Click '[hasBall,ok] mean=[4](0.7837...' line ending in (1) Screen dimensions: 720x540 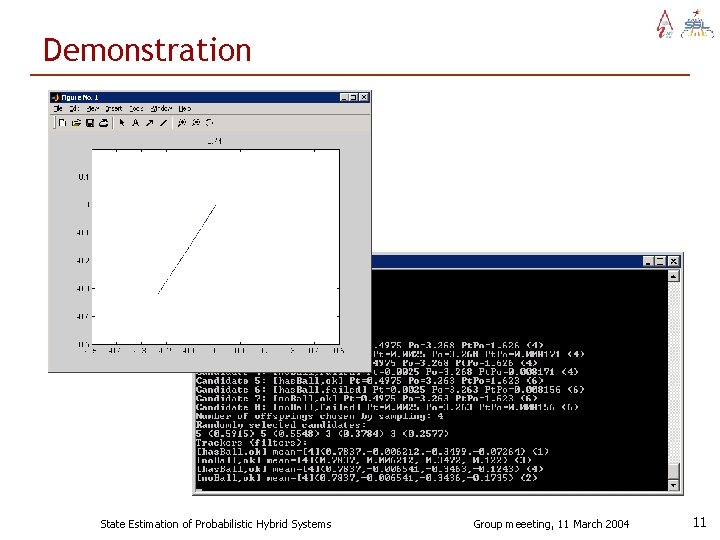(372, 451)
